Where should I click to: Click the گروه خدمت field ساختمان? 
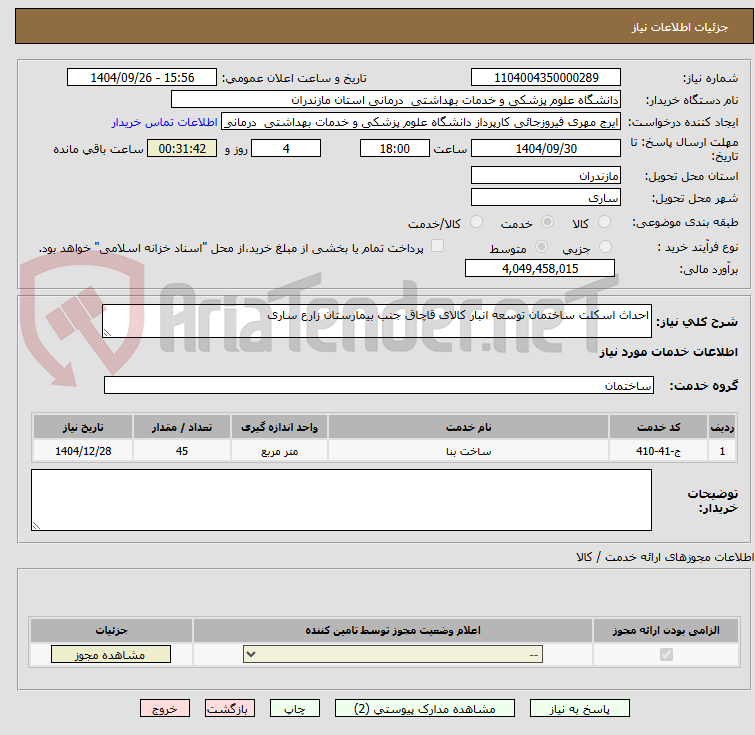pos(378,385)
